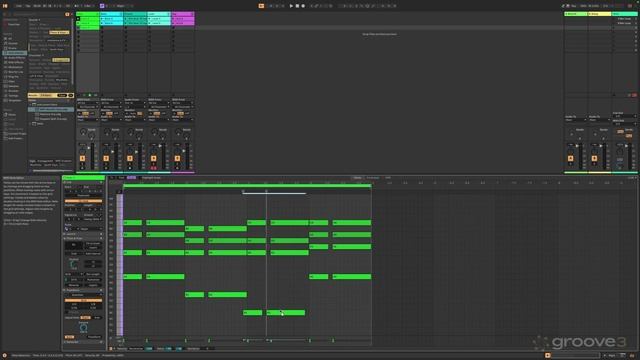
Task: Launch the first clip on the green track
Action: coord(78,19)
